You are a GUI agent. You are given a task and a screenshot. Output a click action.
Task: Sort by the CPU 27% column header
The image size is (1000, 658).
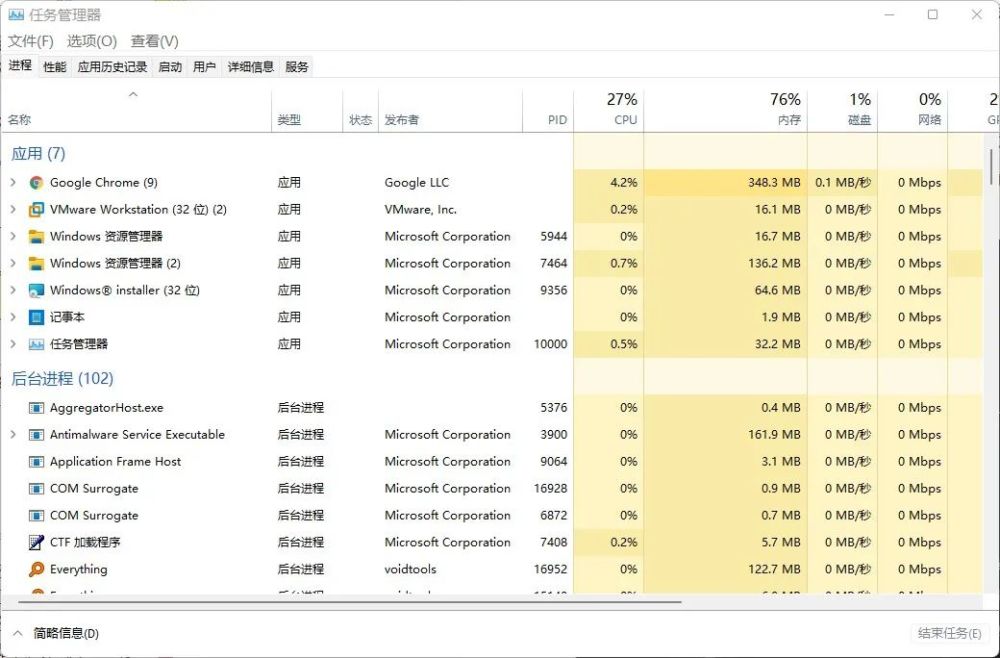pyautogui.click(x=609, y=109)
